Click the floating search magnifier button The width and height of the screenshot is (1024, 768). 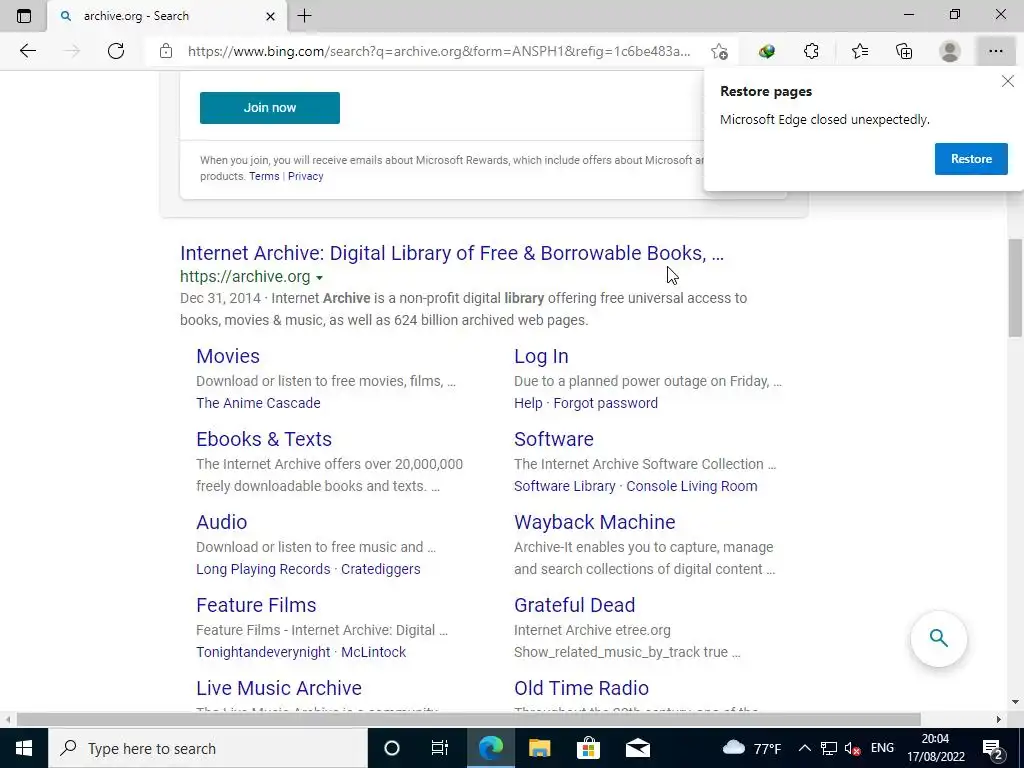tap(938, 638)
